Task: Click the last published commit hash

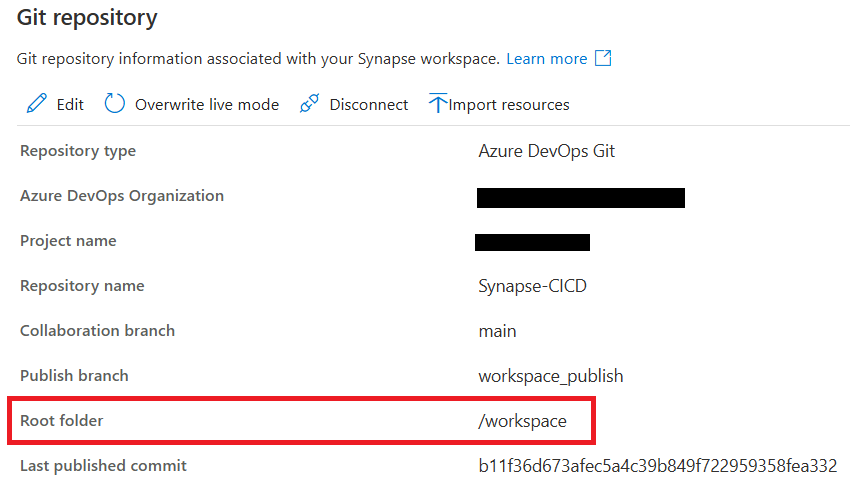Action: [657, 466]
